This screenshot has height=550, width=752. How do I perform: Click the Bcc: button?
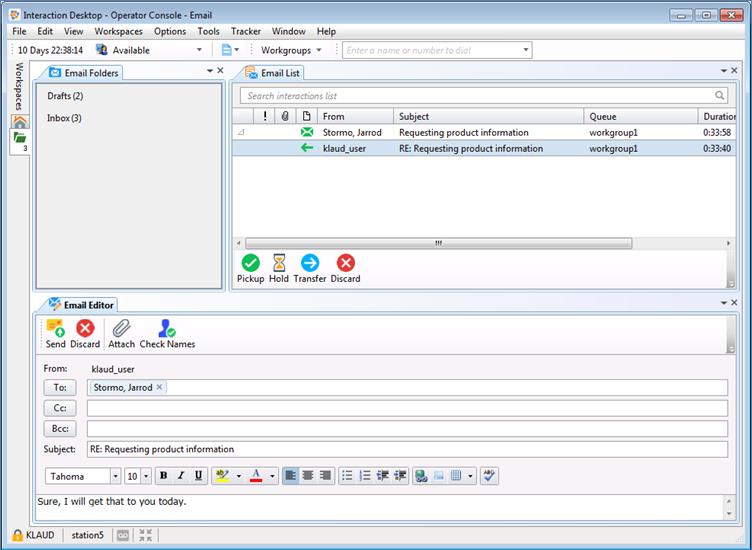pos(60,428)
